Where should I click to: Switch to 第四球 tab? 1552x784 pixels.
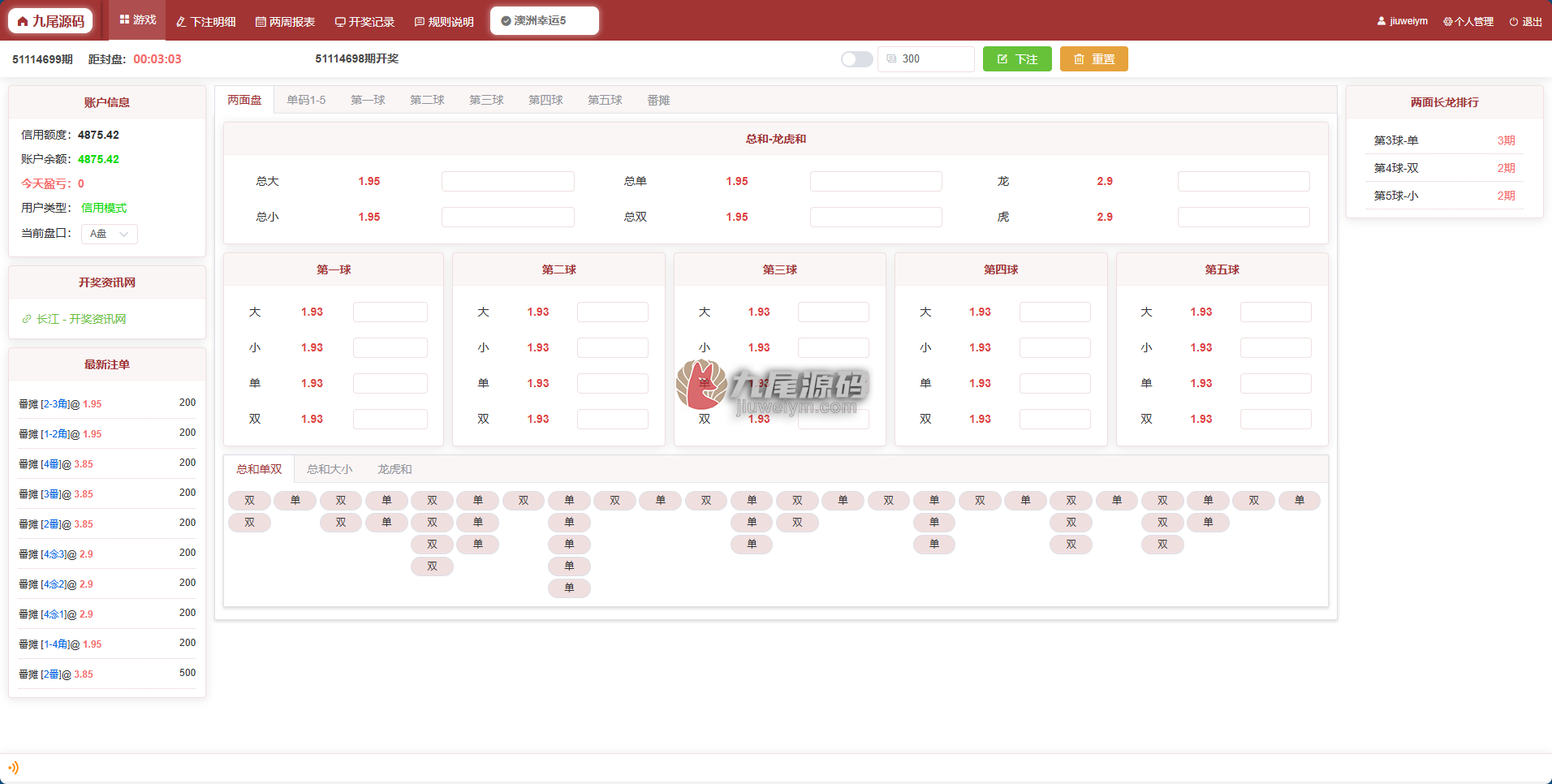(545, 100)
